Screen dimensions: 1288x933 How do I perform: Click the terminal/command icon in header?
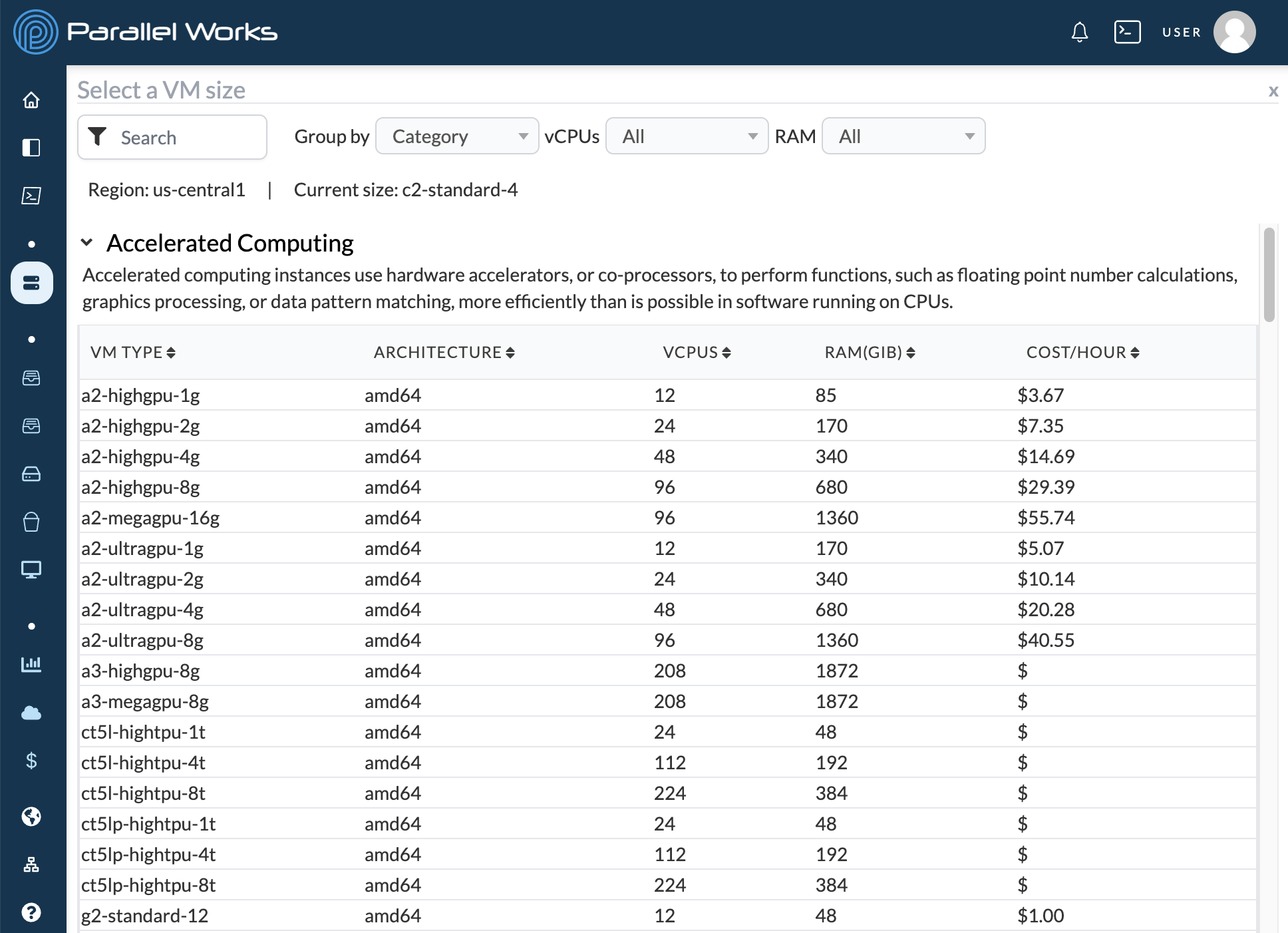(1127, 30)
